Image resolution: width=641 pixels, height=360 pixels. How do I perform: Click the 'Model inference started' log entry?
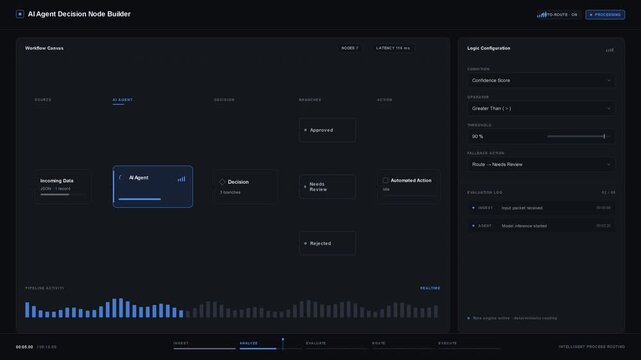tap(541, 226)
